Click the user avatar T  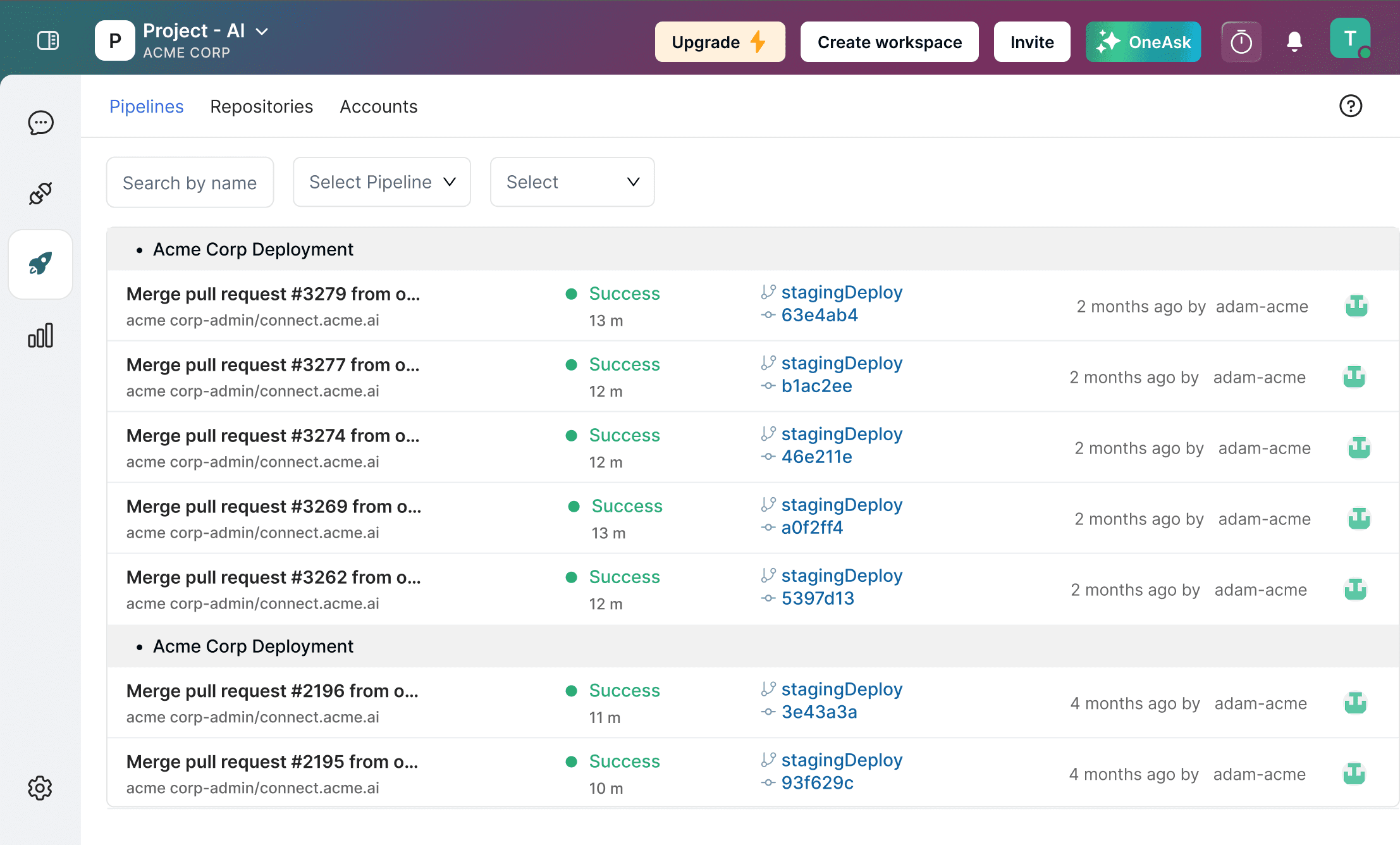pyautogui.click(x=1350, y=39)
